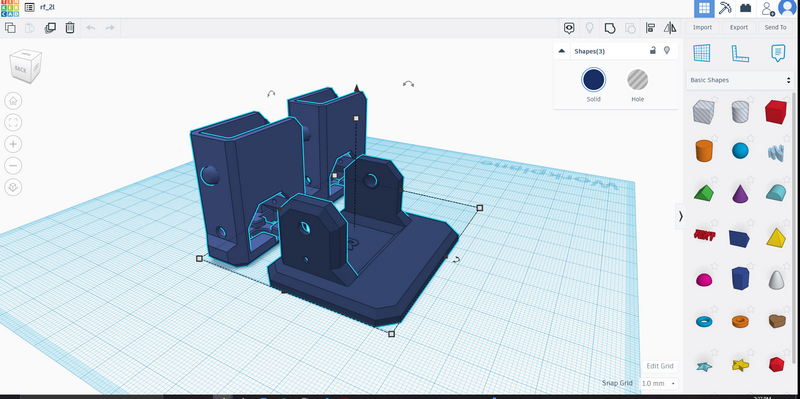Click the Export button
The height and width of the screenshot is (399, 800).
click(x=738, y=28)
